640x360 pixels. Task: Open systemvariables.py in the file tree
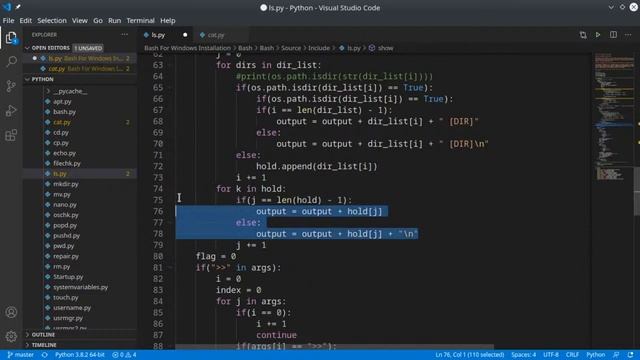(80, 287)
